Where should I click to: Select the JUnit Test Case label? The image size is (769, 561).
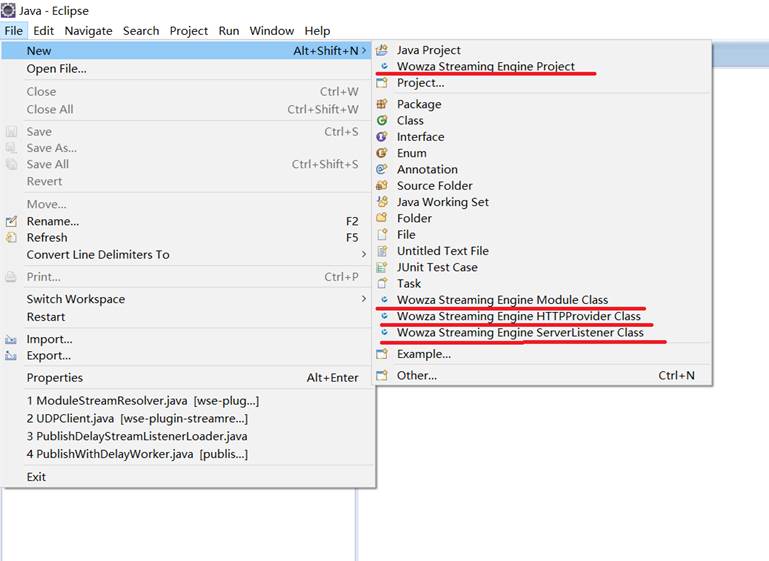pos(437,267)
